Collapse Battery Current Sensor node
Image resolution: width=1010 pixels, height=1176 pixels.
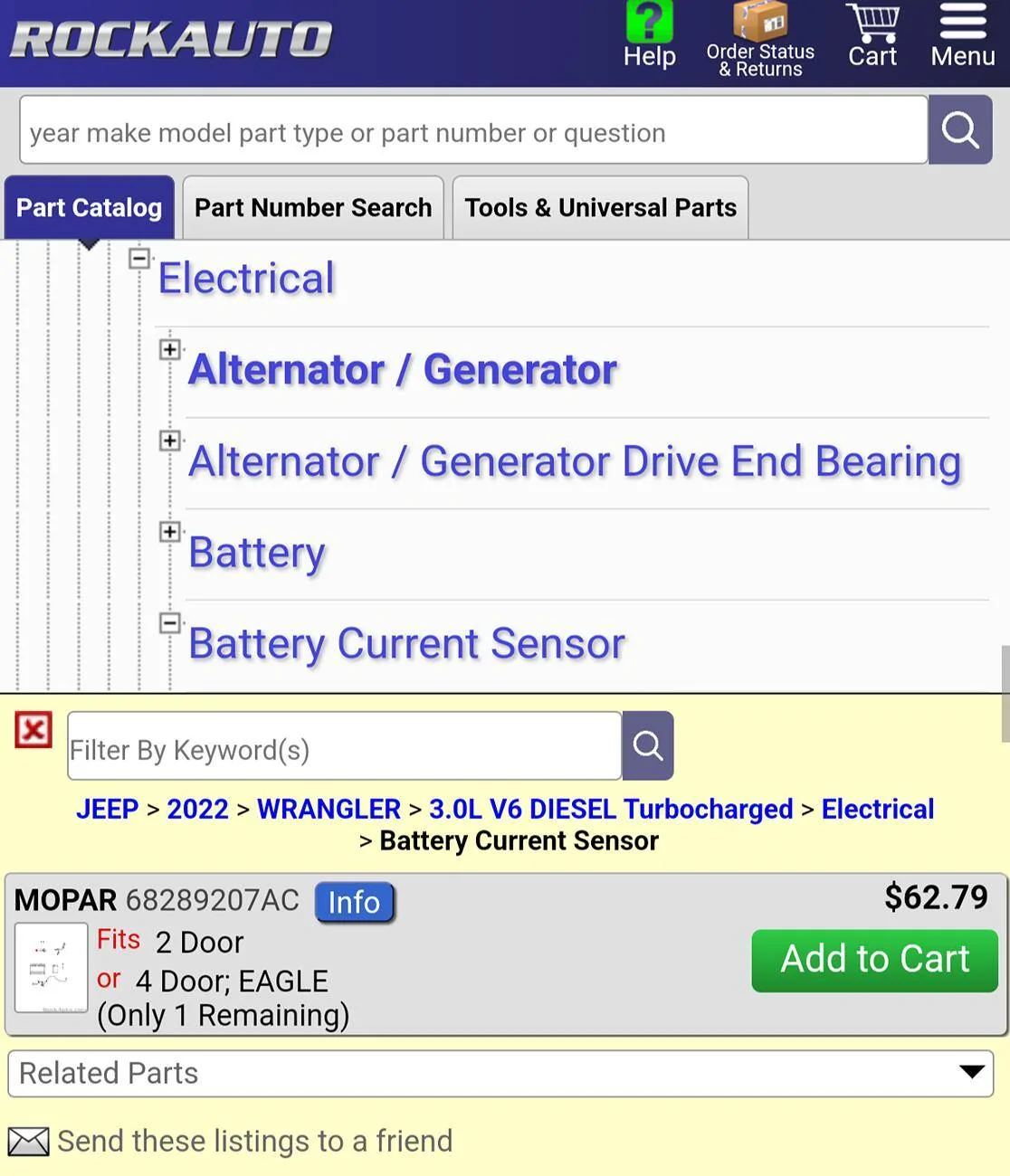pos(169,623)
